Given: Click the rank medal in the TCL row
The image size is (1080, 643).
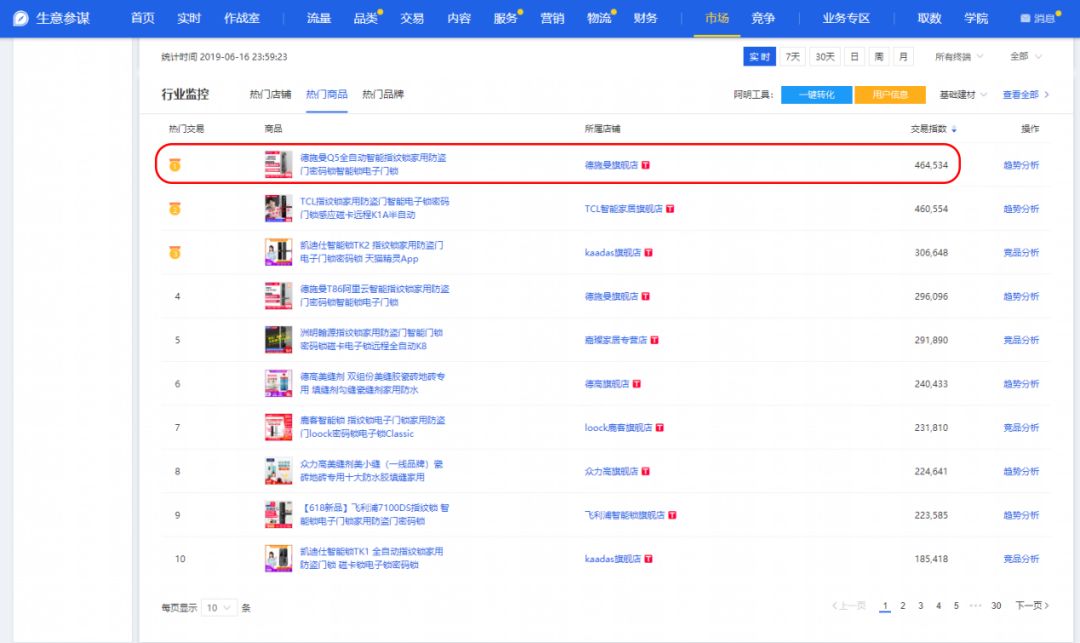Looking at the screenshot, I should pyautogui.click(x=175, y=209).
